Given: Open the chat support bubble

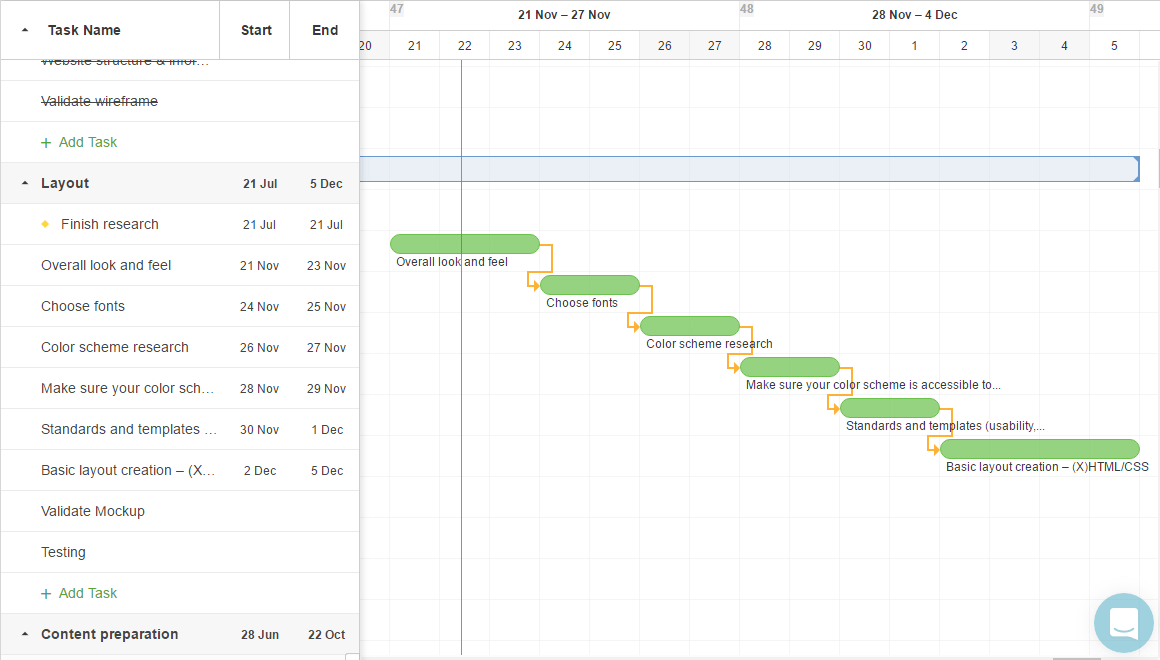Looking at the screenshot, I should 1124,623.
